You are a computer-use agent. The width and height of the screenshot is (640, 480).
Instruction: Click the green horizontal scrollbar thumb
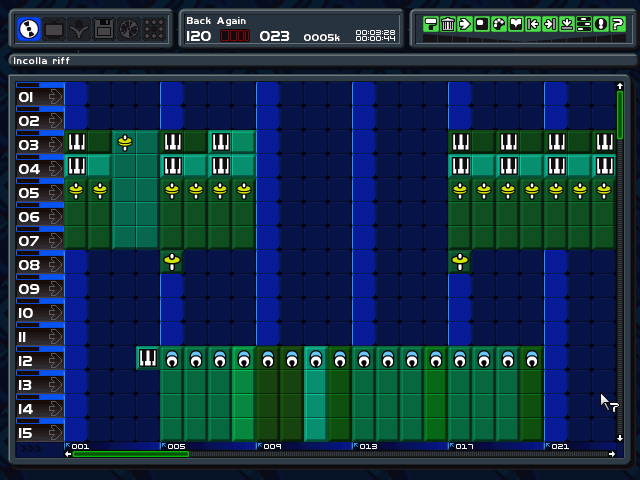[x=131, y=454]
